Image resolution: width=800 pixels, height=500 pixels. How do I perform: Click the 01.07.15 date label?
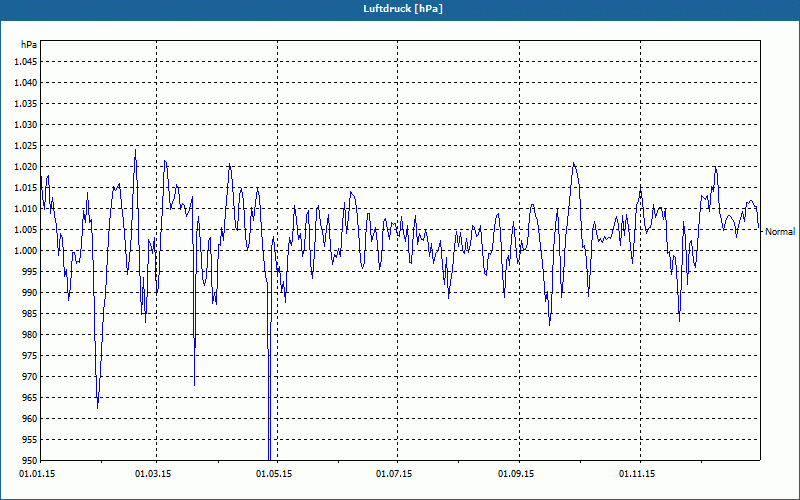click(394, 474)
